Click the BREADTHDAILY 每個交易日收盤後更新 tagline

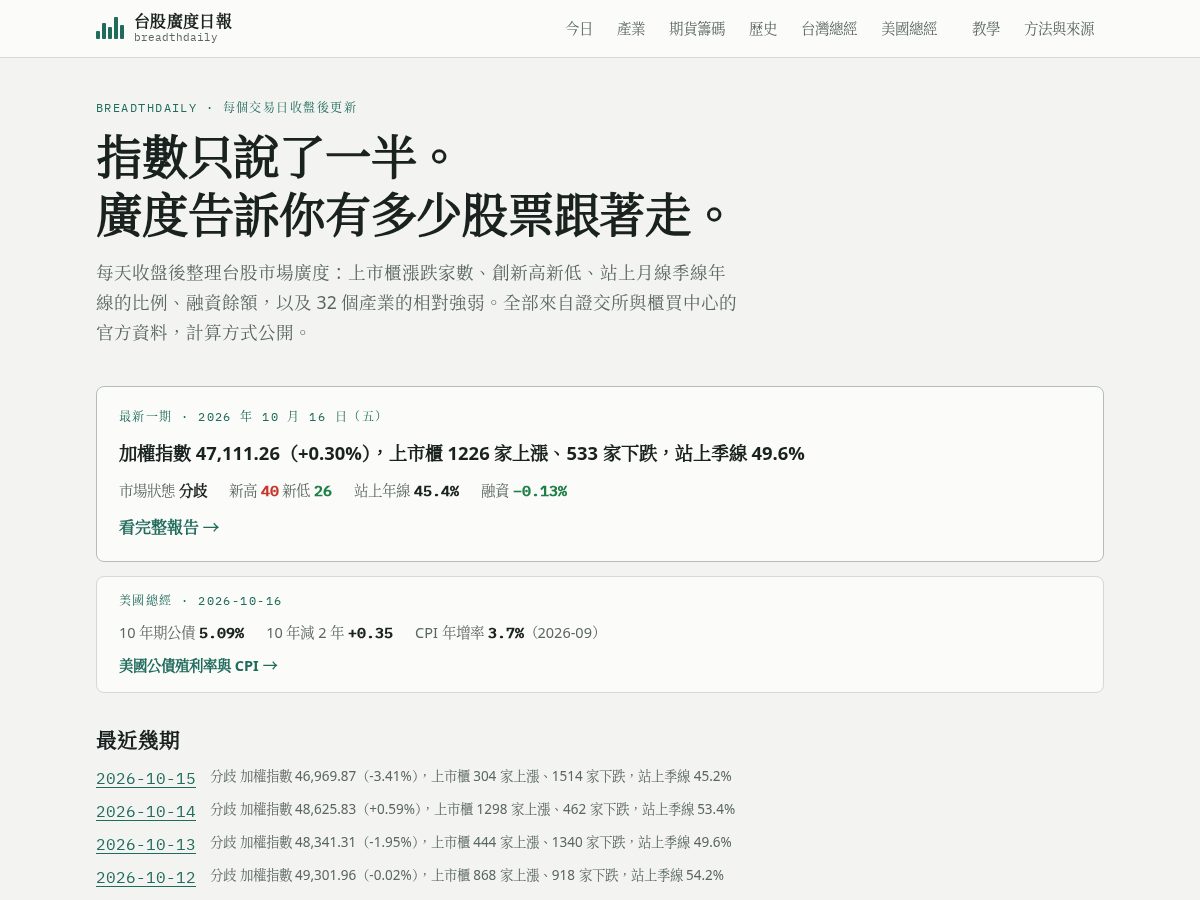click(226, 108)
